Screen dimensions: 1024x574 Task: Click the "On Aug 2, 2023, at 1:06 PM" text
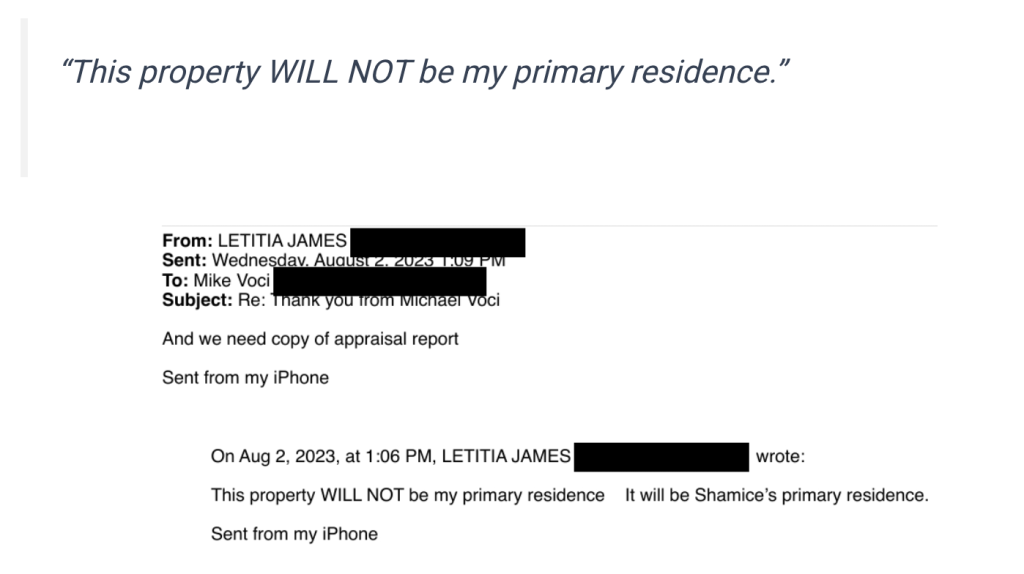tap(322, 457)
